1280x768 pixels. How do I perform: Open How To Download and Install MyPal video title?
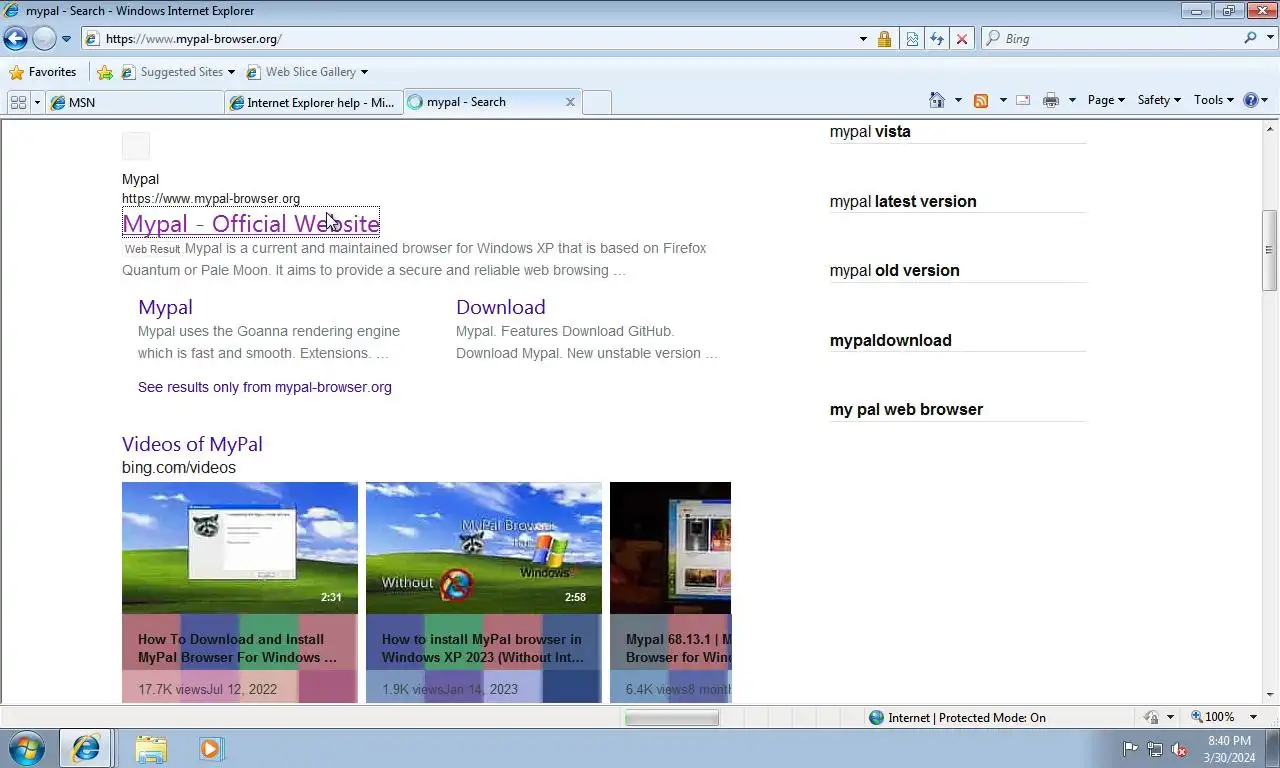pos(237,648)
